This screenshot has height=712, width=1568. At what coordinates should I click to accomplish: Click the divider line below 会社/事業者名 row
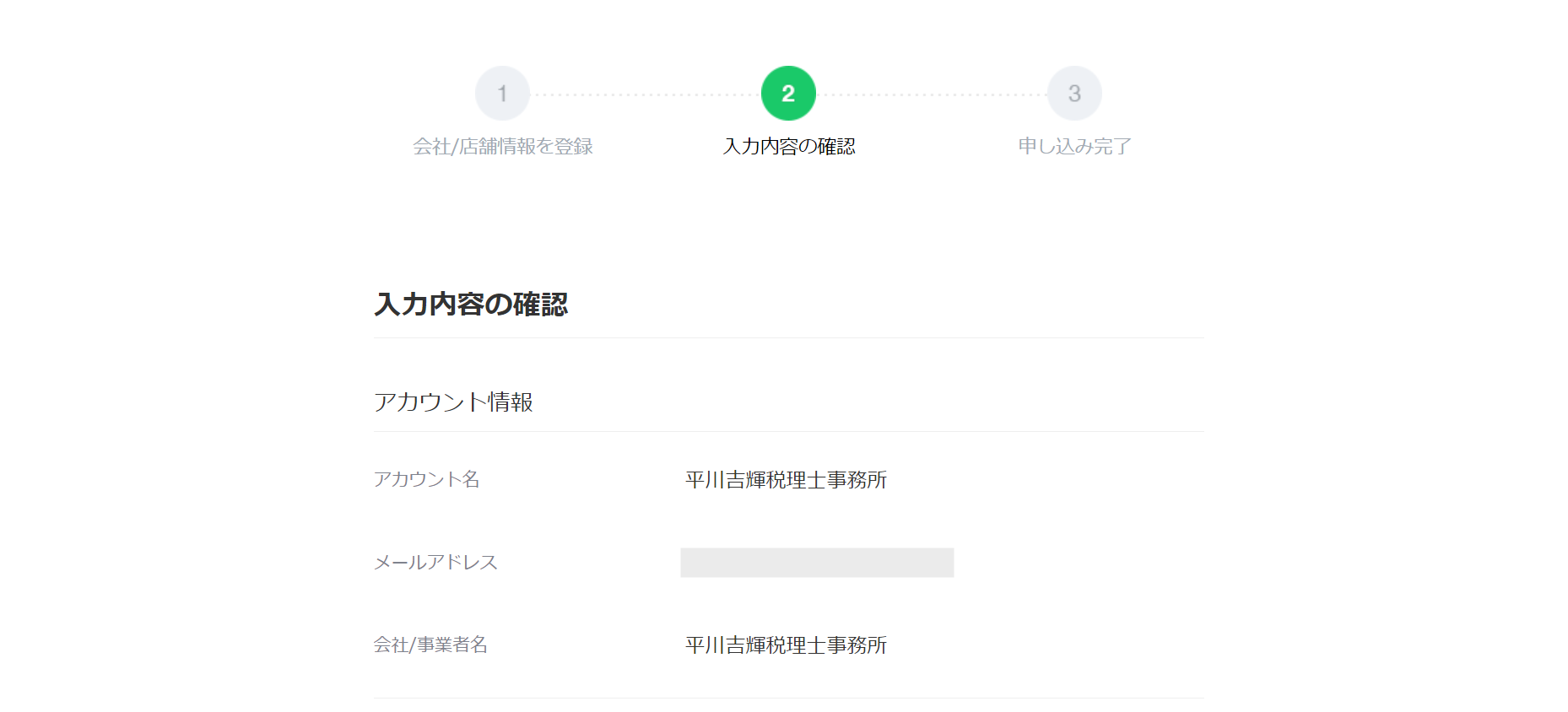[788, 698]
